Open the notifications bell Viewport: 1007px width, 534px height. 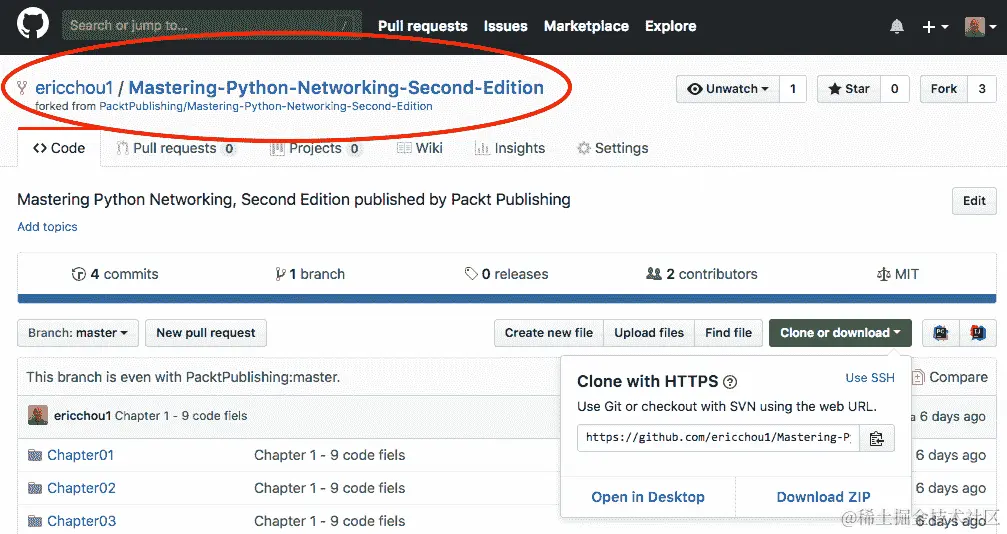click(x=897, y=27)
